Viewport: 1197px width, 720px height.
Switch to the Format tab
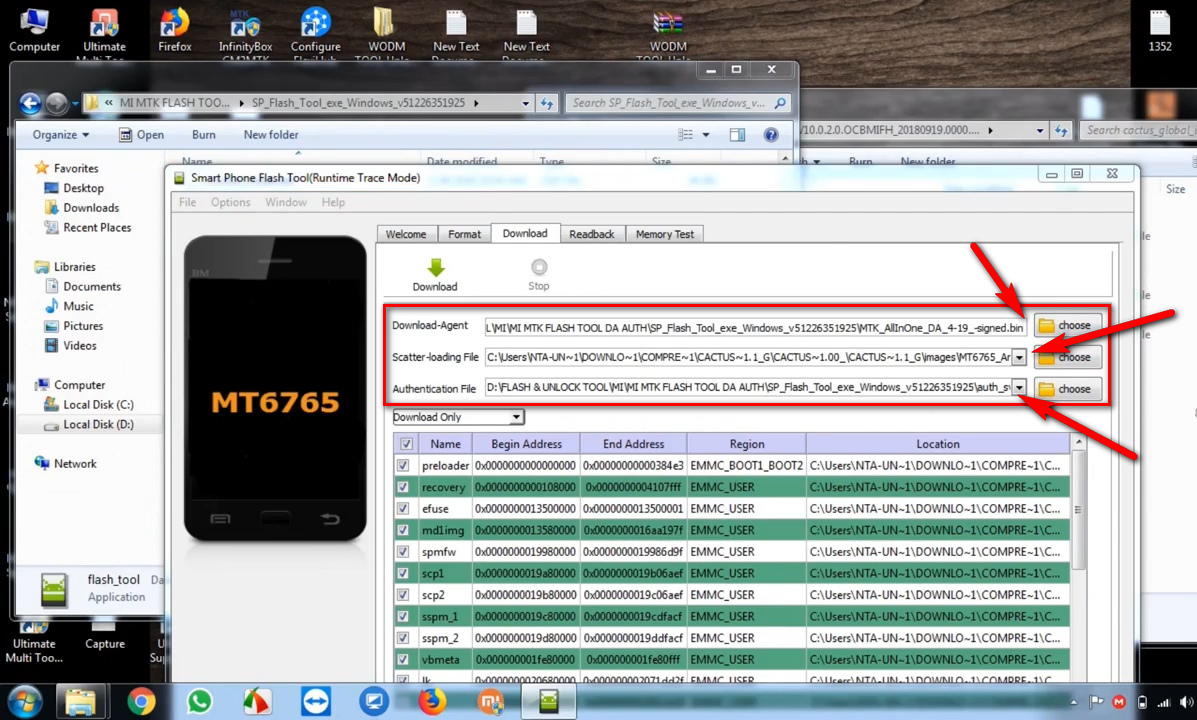click(x=464, y=234)
